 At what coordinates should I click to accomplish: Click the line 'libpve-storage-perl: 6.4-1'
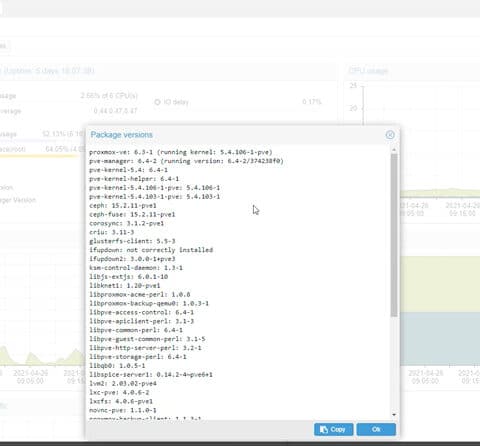coord(138,357)
